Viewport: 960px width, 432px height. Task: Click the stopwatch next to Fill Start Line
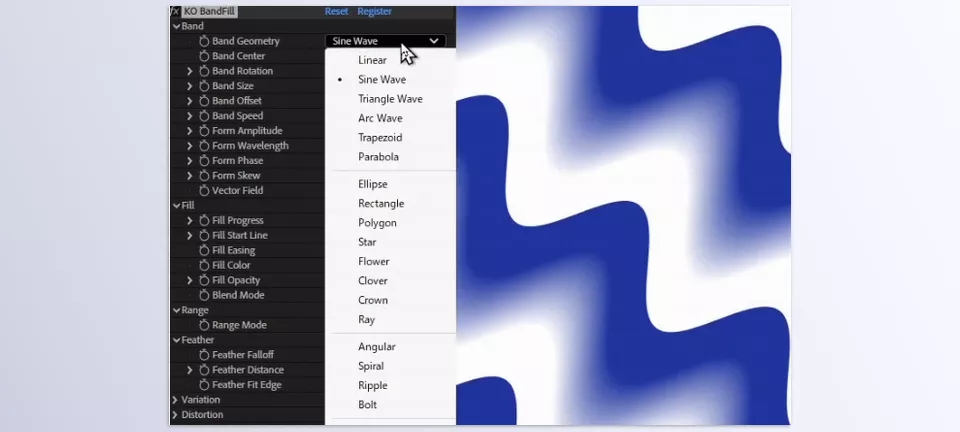(204, 236)
